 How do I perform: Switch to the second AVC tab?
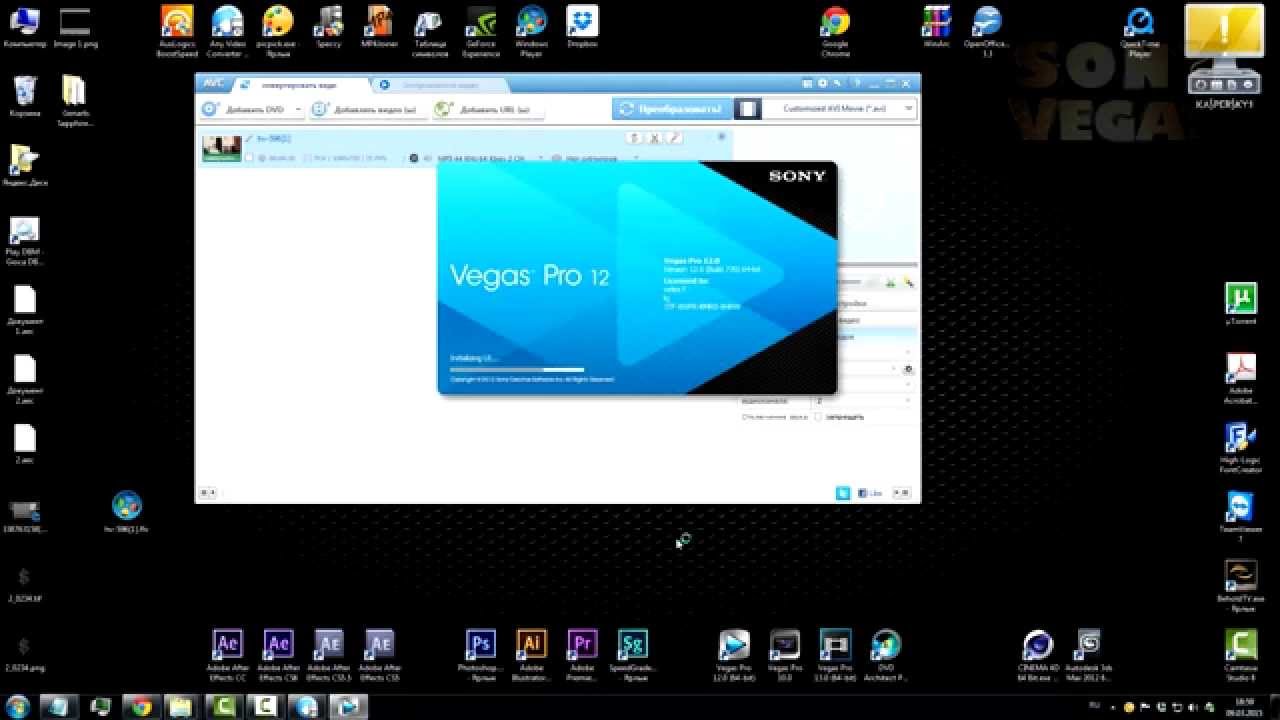coord(440,85)
